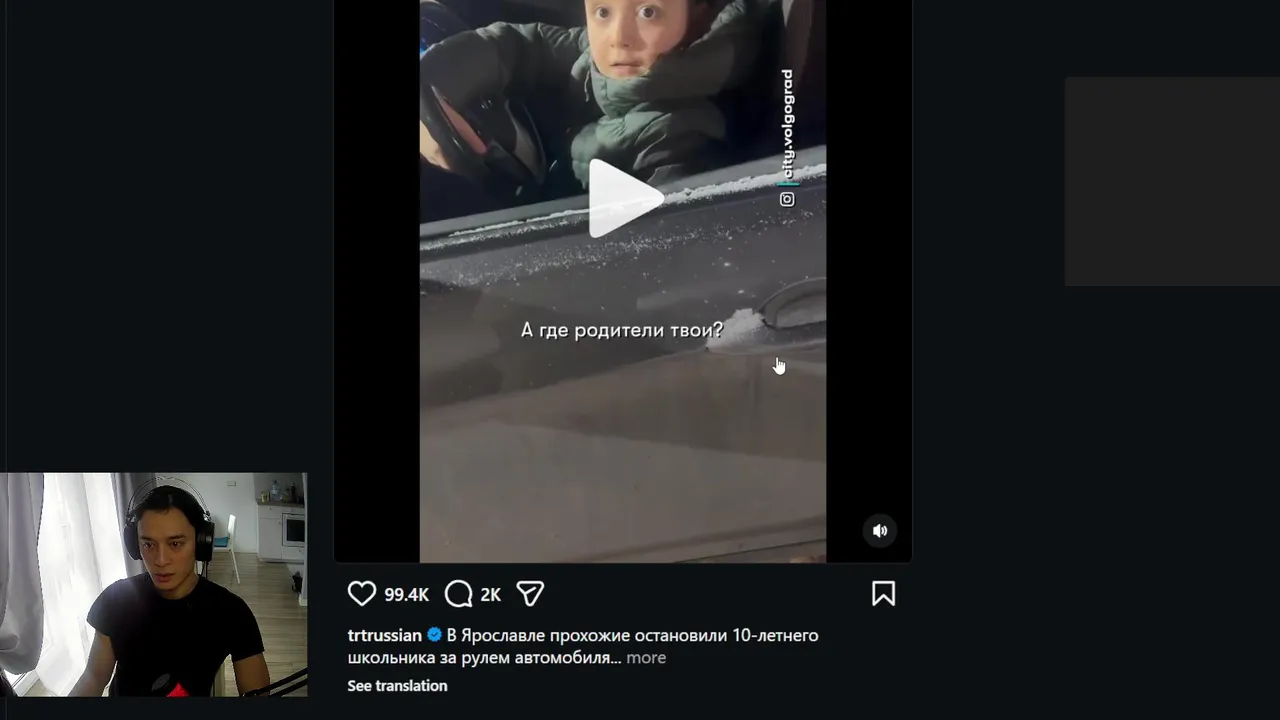1280x720 pixels.
Task: Save the post with the bookmark icon
Action: [883, 594]
